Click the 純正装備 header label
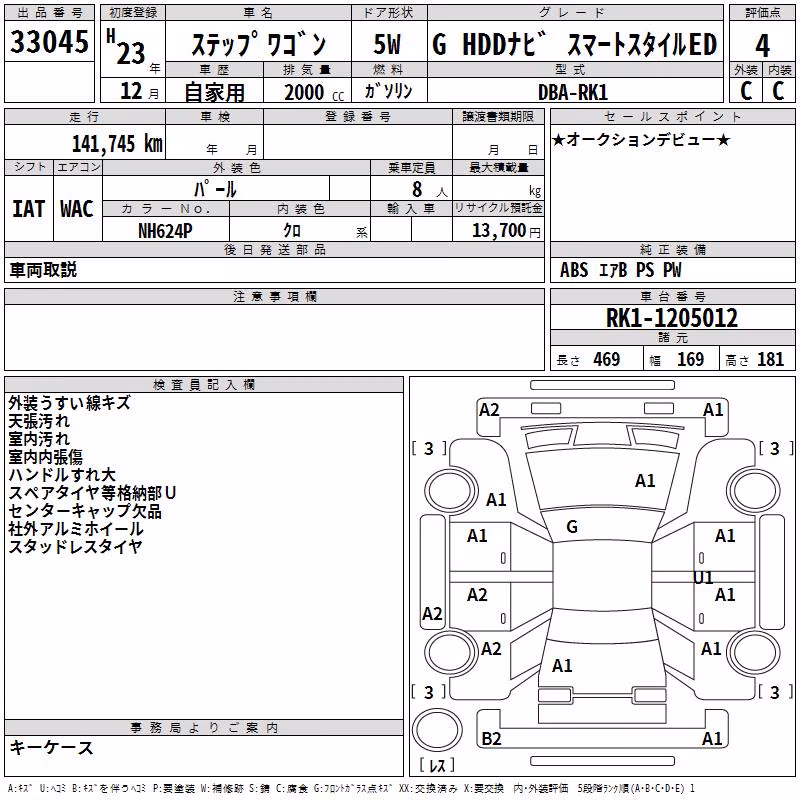This screenshot has width=800, height=800. click(x=672, y=249)
